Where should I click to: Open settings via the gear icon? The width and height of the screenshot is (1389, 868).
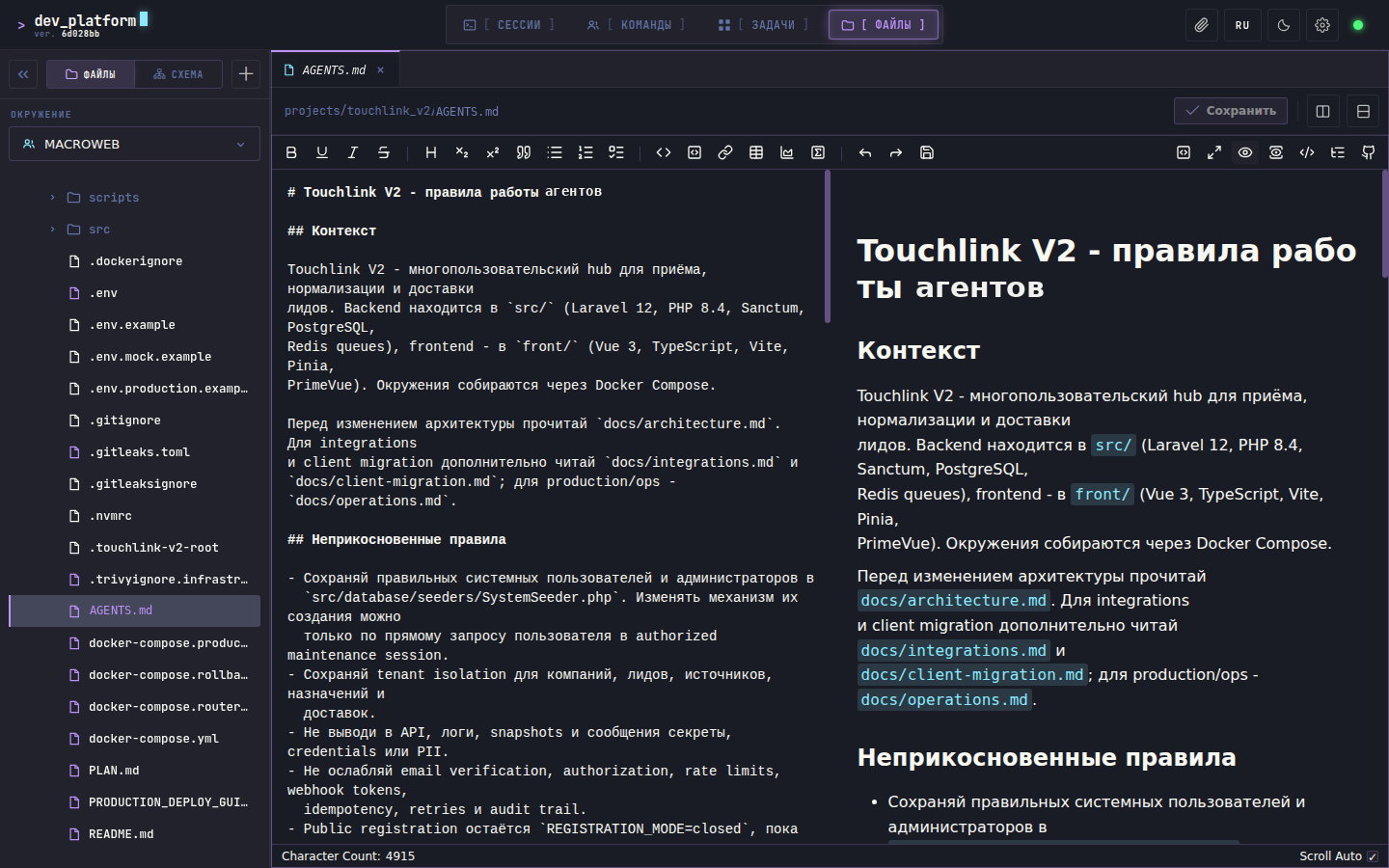[x=1322, y=25]
